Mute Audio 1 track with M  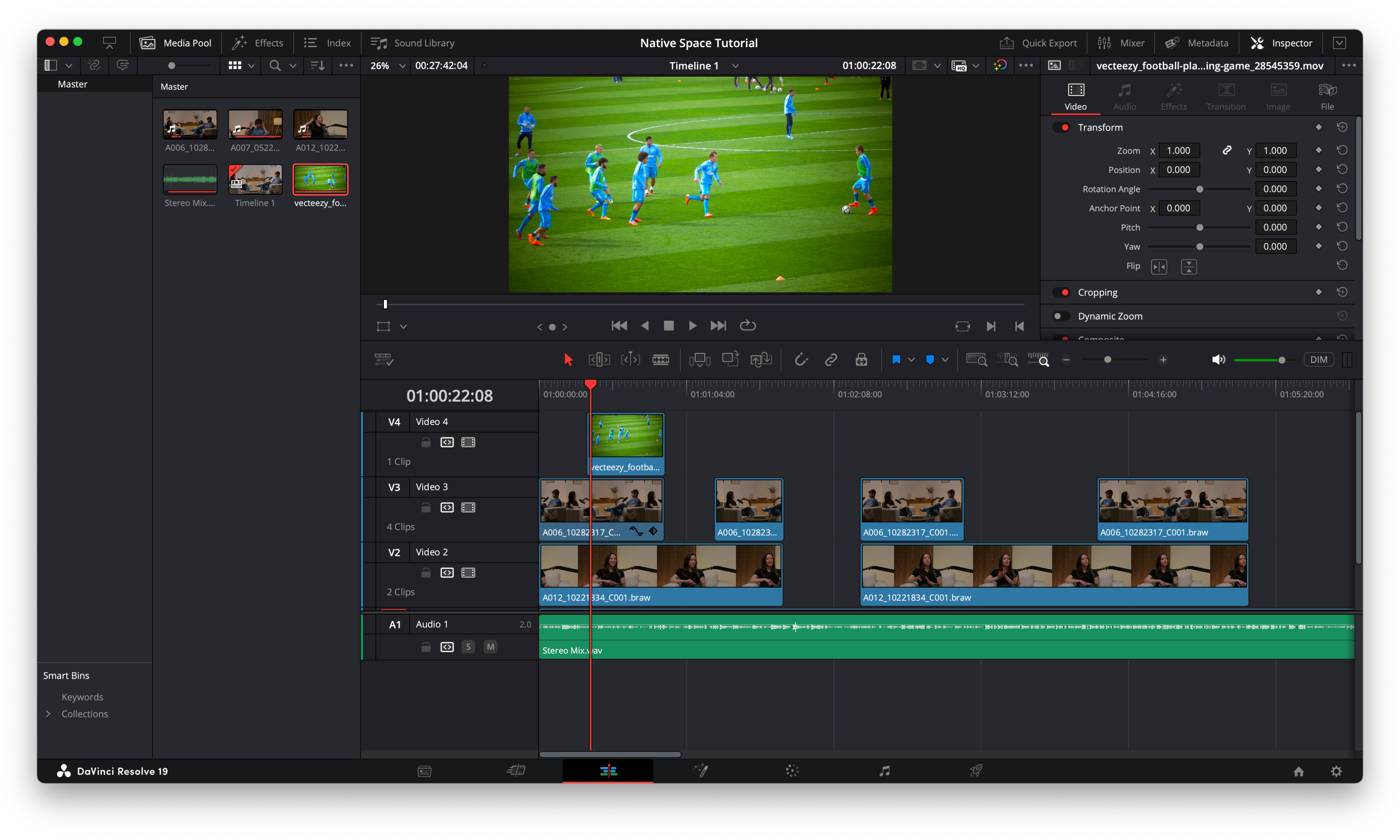[x=490, y=646]
